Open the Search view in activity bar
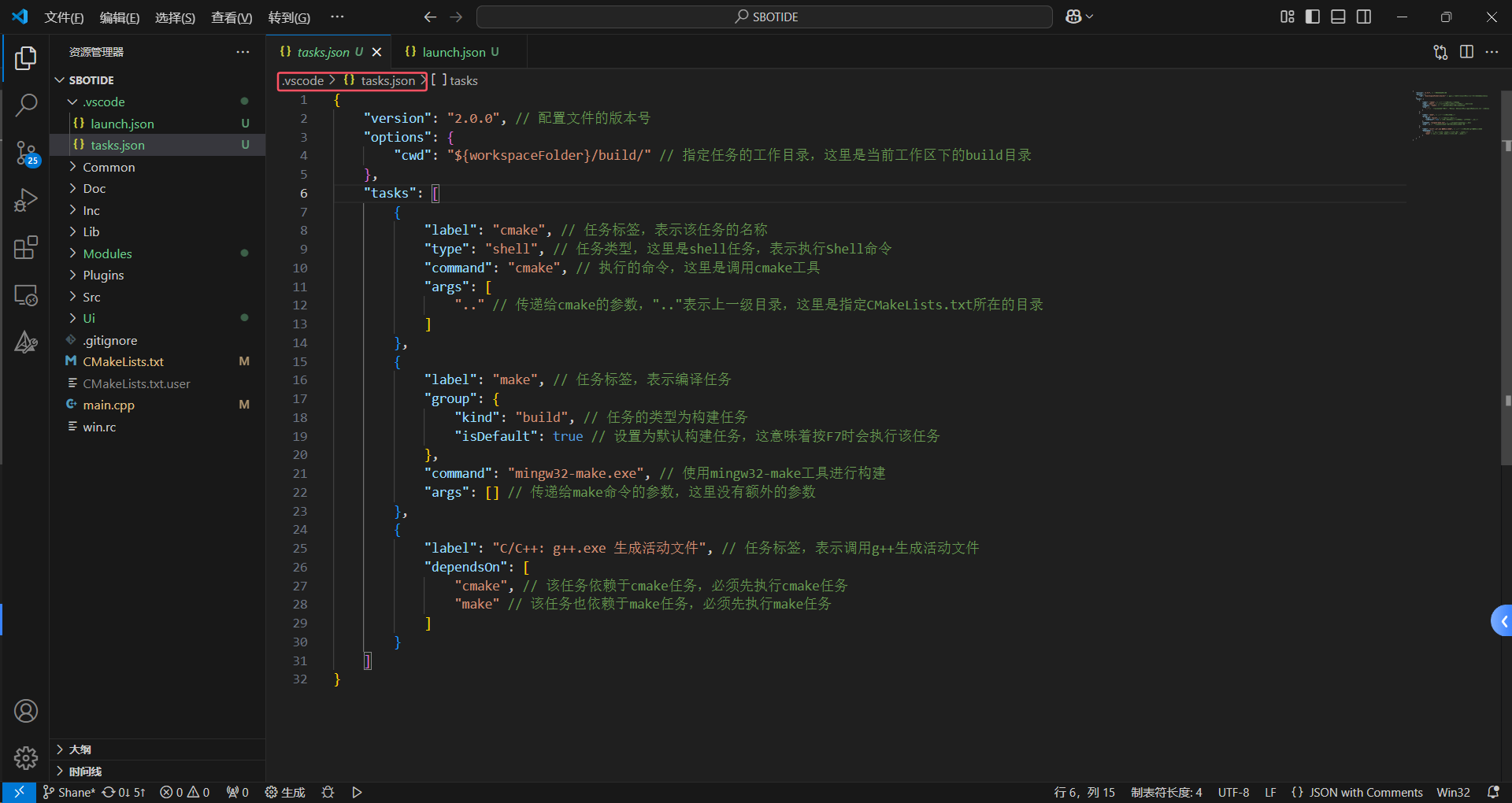 26,105
